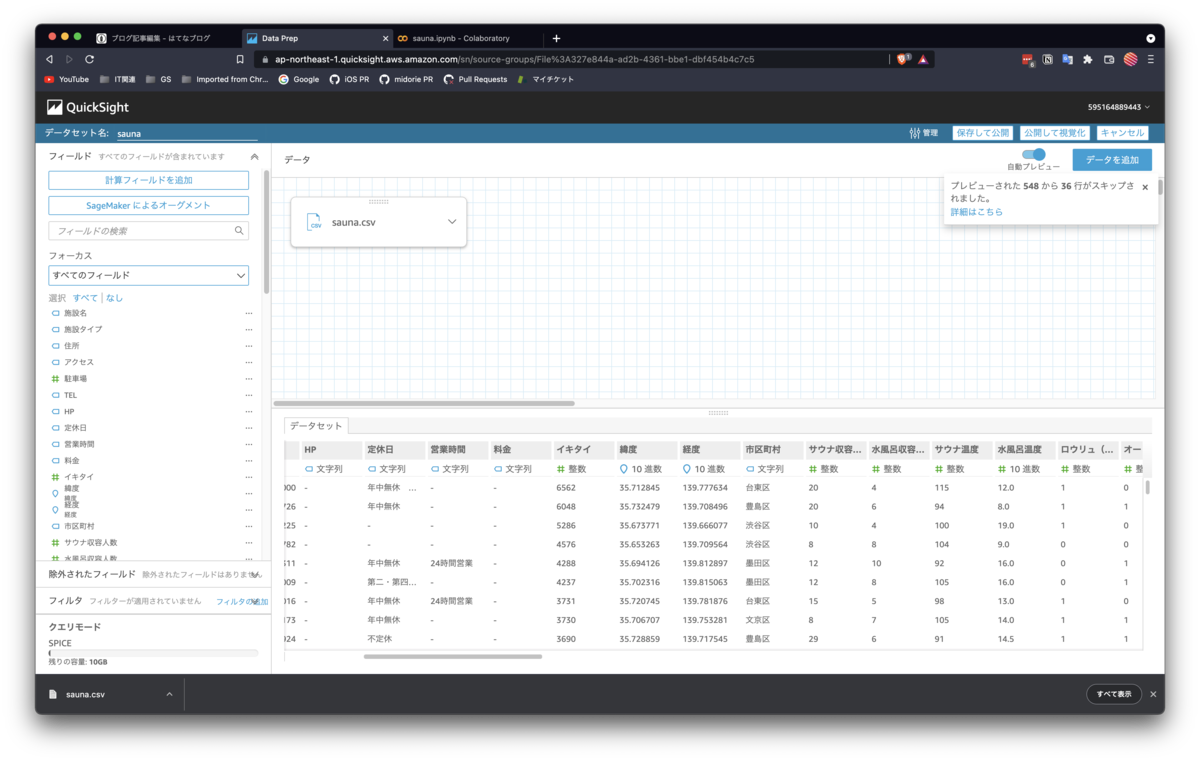The height and width of the screenshot is (761, 1200).
Task: Click データを追加 button
Action: tap(1112, 160)
